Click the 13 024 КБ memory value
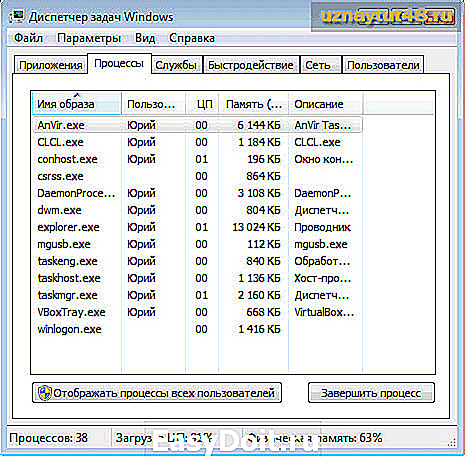 [x=256, y=227]
